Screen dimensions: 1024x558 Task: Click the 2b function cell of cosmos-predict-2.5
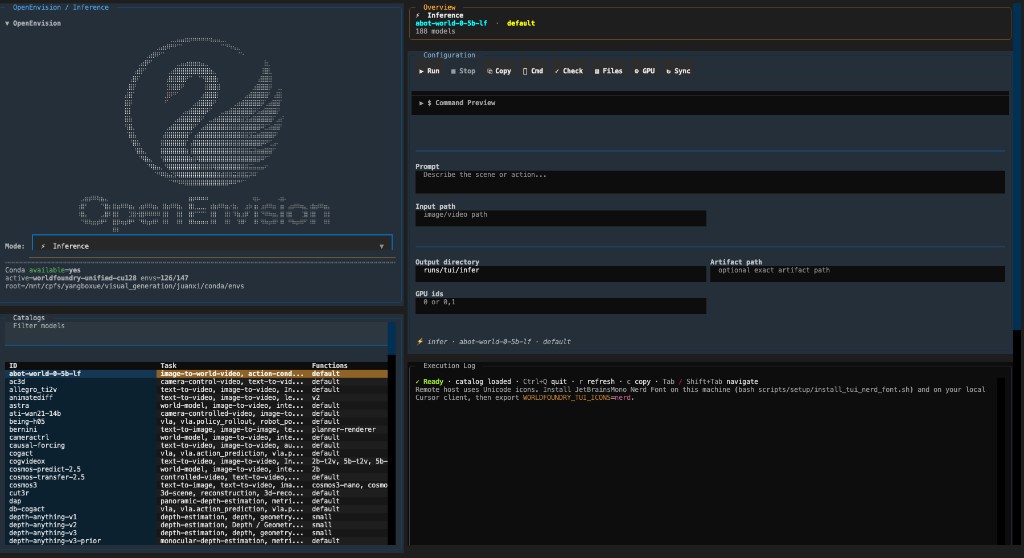coord(316,469)
